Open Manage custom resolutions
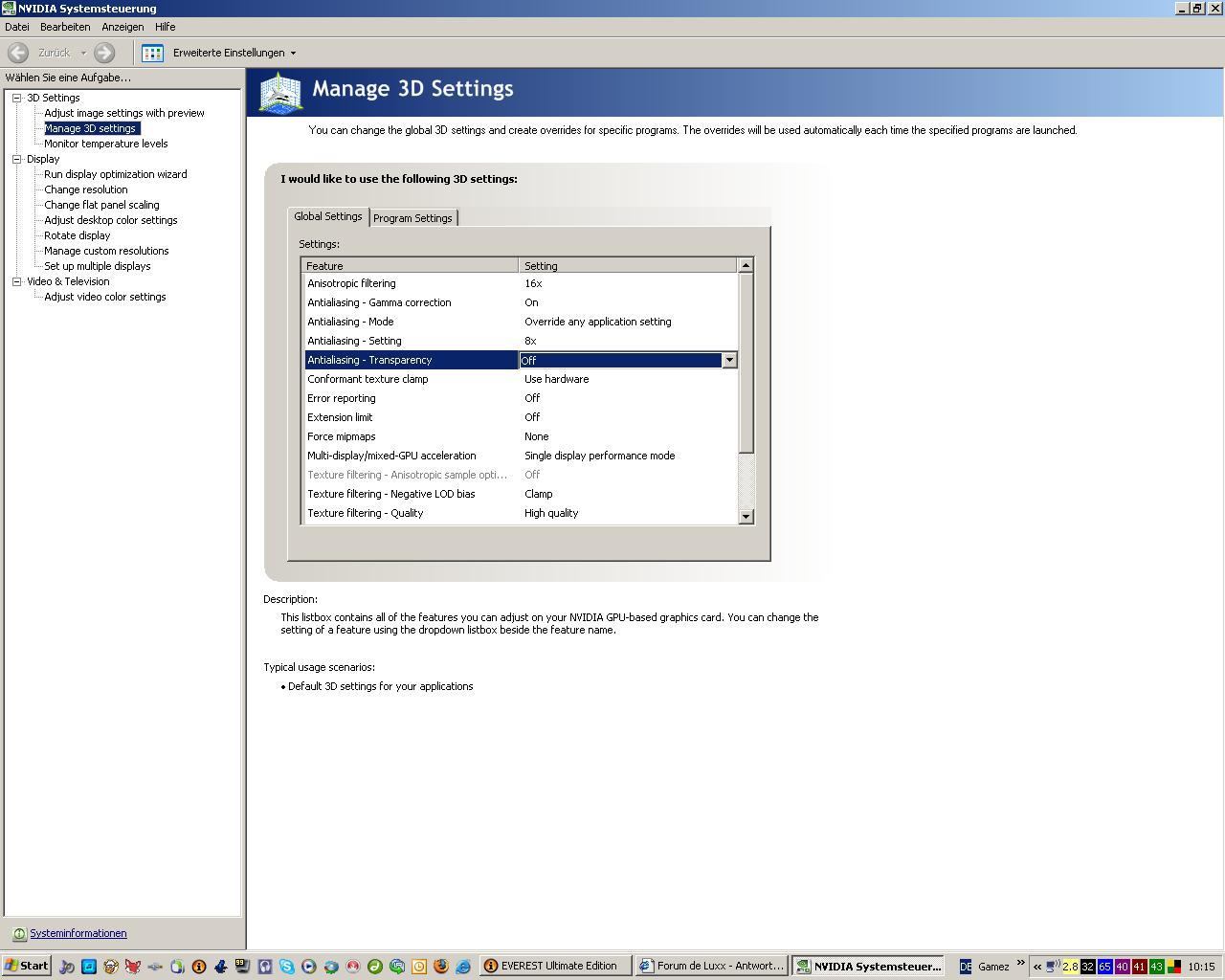Image resolution: width=1225 pixels, height=980 pixels. coord(106,251)
